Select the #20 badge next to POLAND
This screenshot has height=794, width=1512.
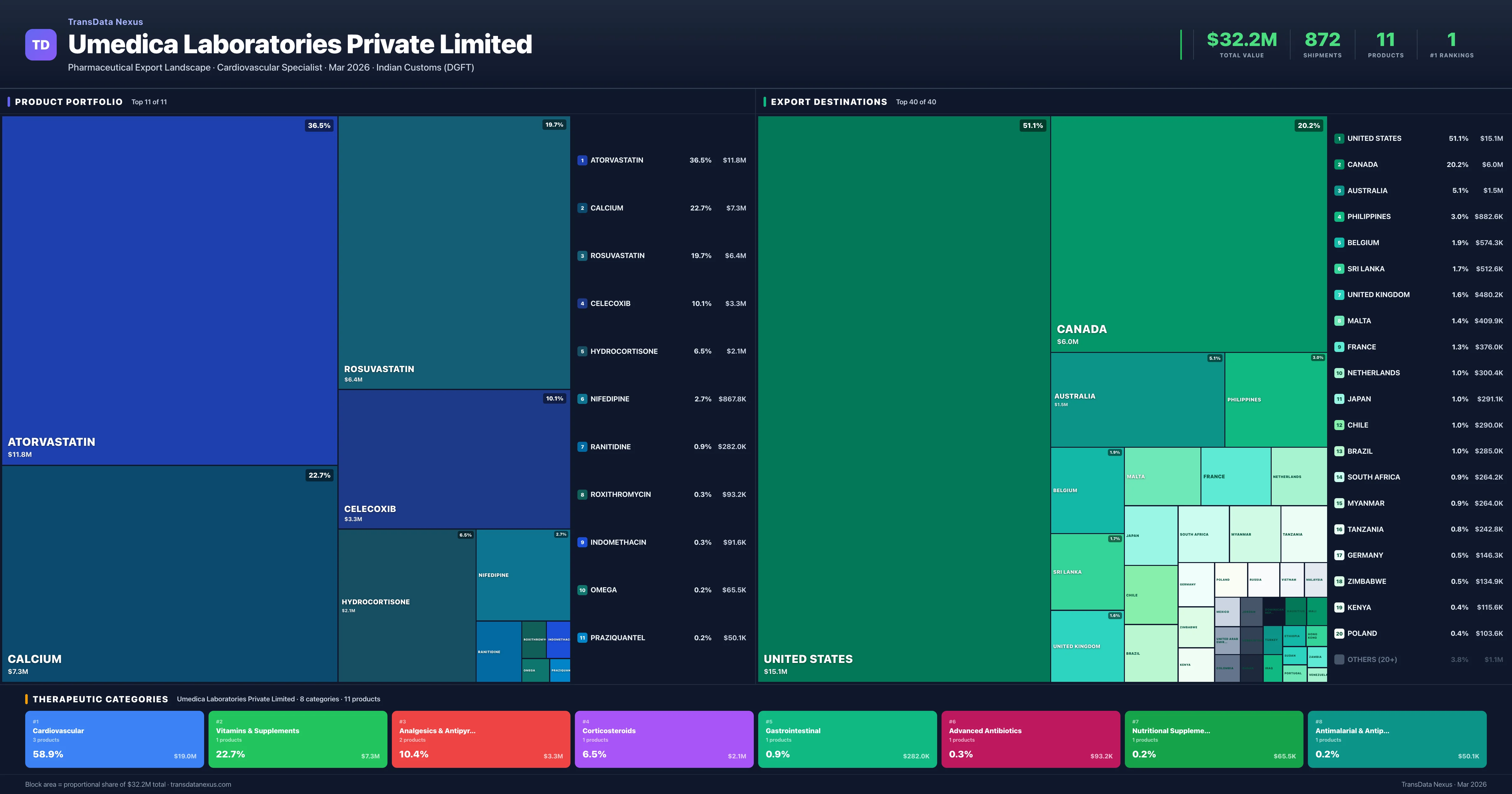pos(1340,634)
